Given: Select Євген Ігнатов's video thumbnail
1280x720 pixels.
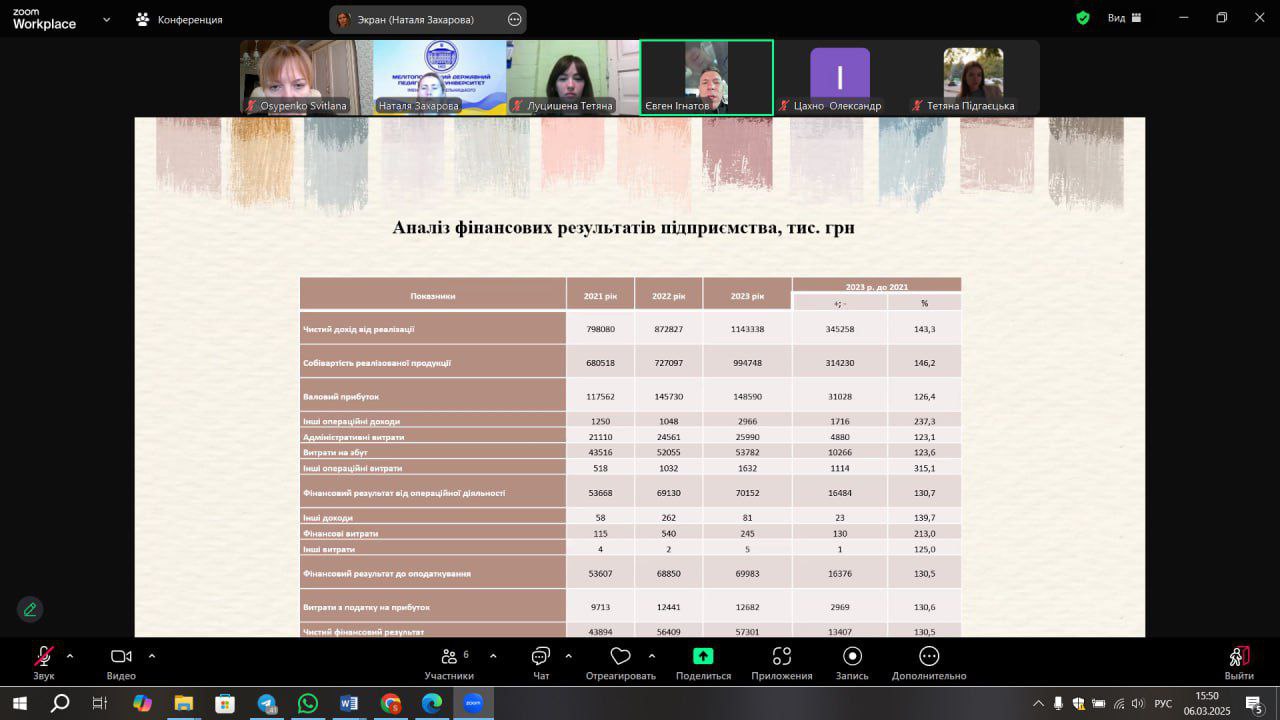Looking at the screenshot, I should pyautogui.click(x=706, y=77).
